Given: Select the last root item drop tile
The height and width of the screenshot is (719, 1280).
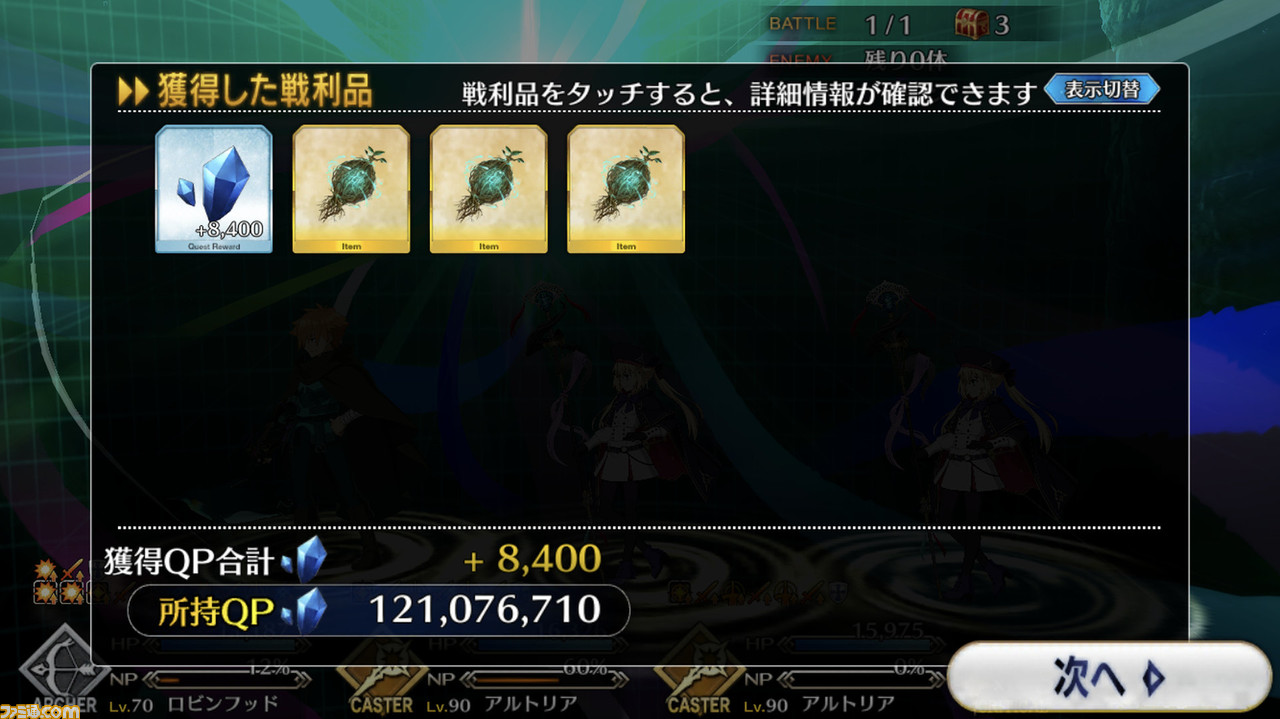Looking at the screenshot, I should tap(626, 189).
